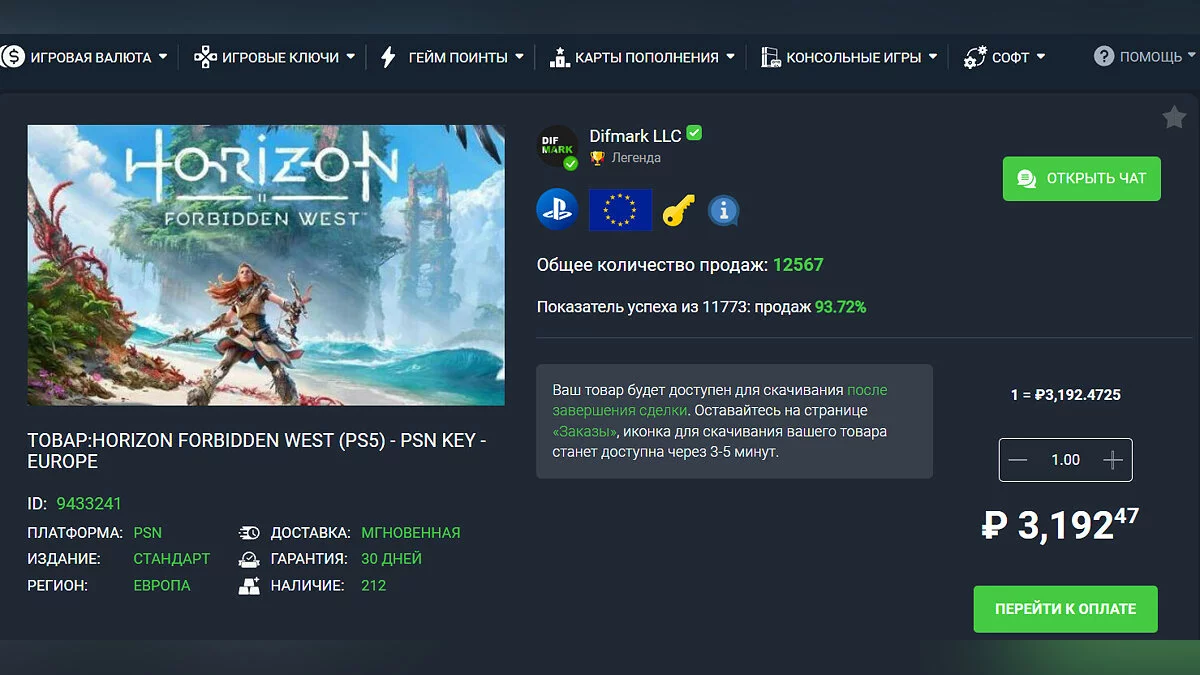The width and height of the screenshot is (1200, 675).
Task: Click the green verified badge next to Difmark LLC
Action: [694, 133]
